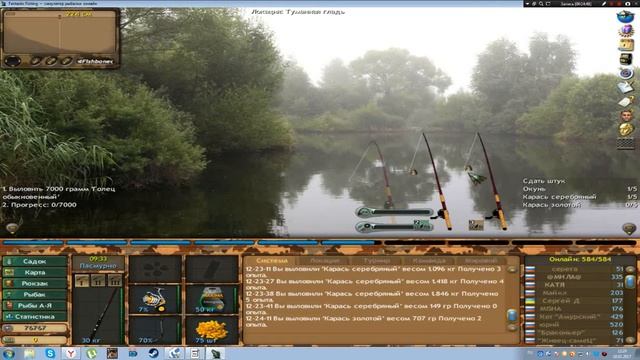
Task: Click the fishing rod slot marked 30 кг
Action: 98,316
